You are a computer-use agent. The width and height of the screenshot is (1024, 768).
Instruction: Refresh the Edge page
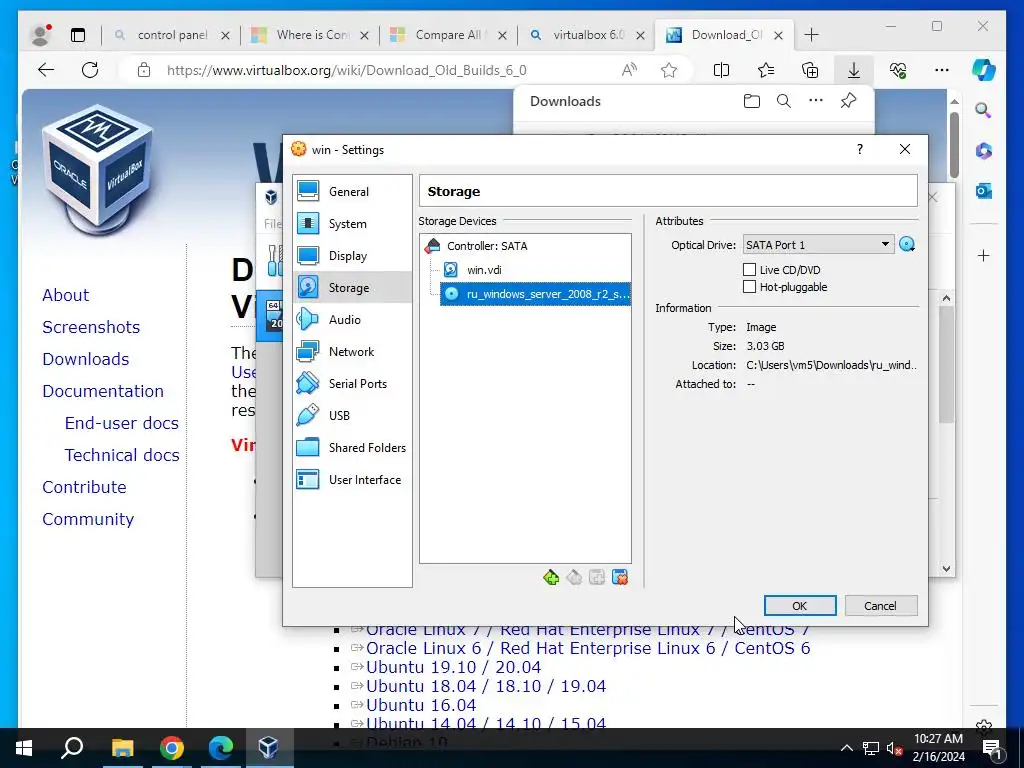pos(90,70)
